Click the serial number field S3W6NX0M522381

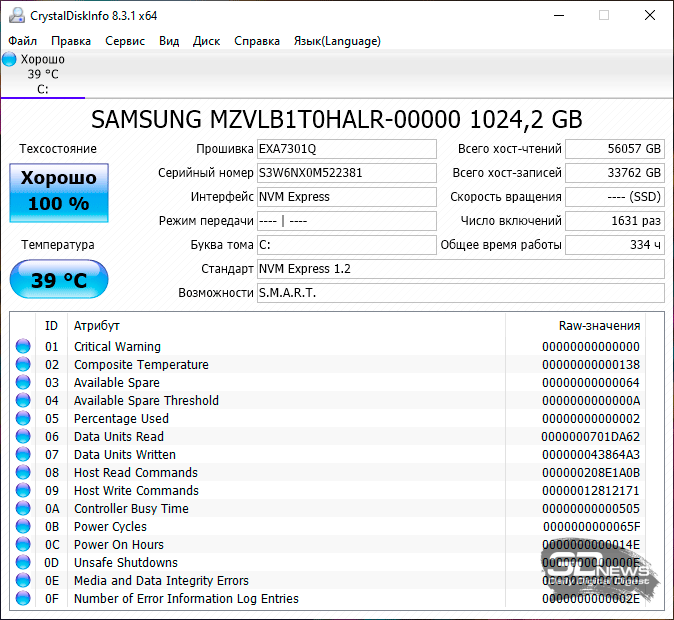346,173
